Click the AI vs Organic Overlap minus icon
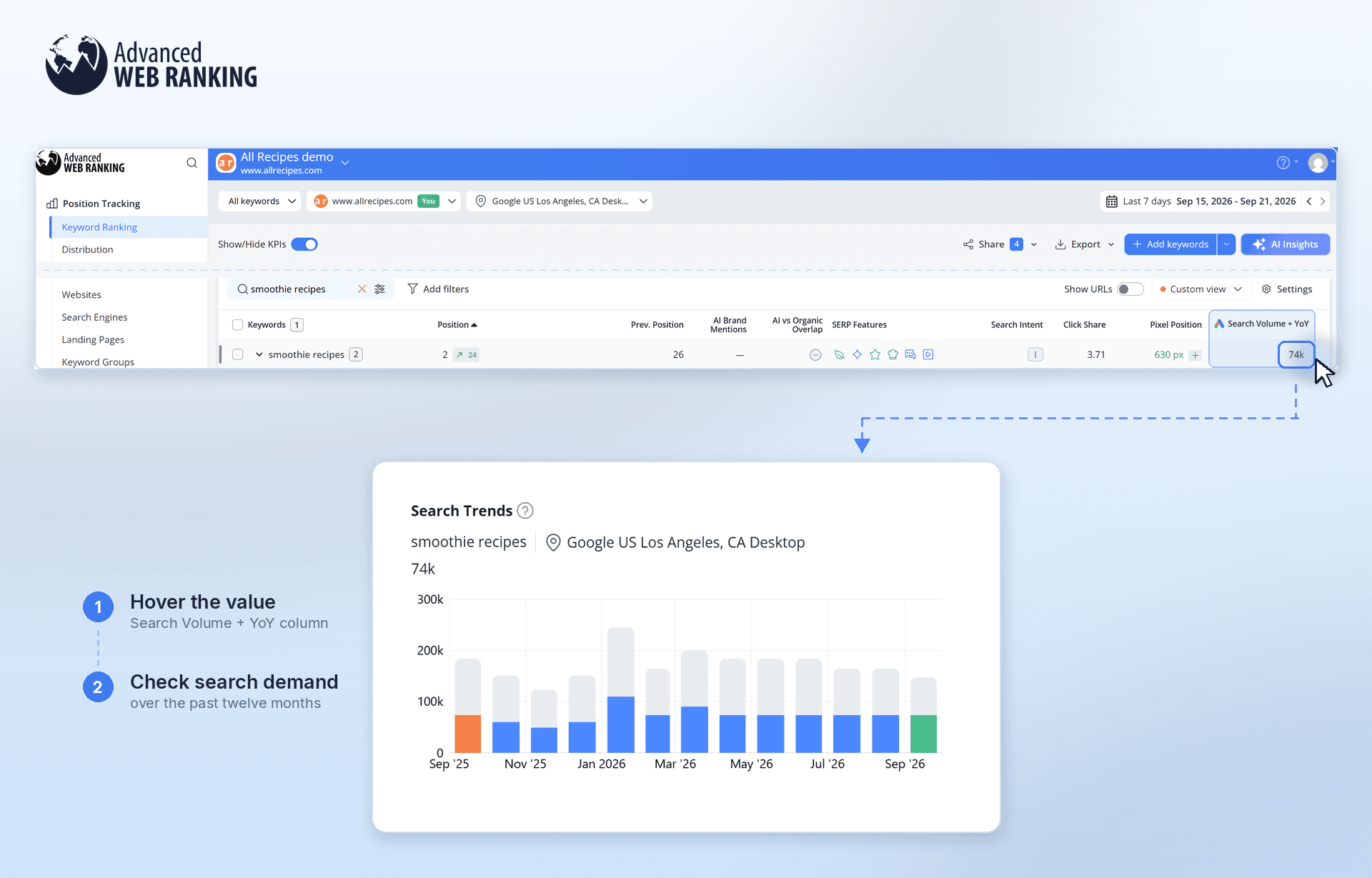This screenshot has height=878, width=1372. pyautogui.click(x=815, y=355)
